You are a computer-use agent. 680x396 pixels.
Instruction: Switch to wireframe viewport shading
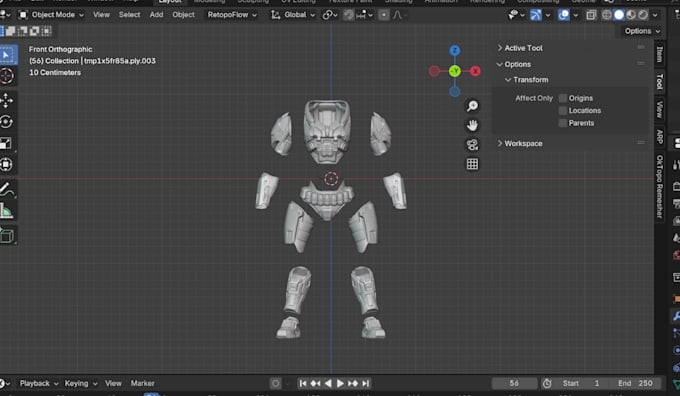607,15
